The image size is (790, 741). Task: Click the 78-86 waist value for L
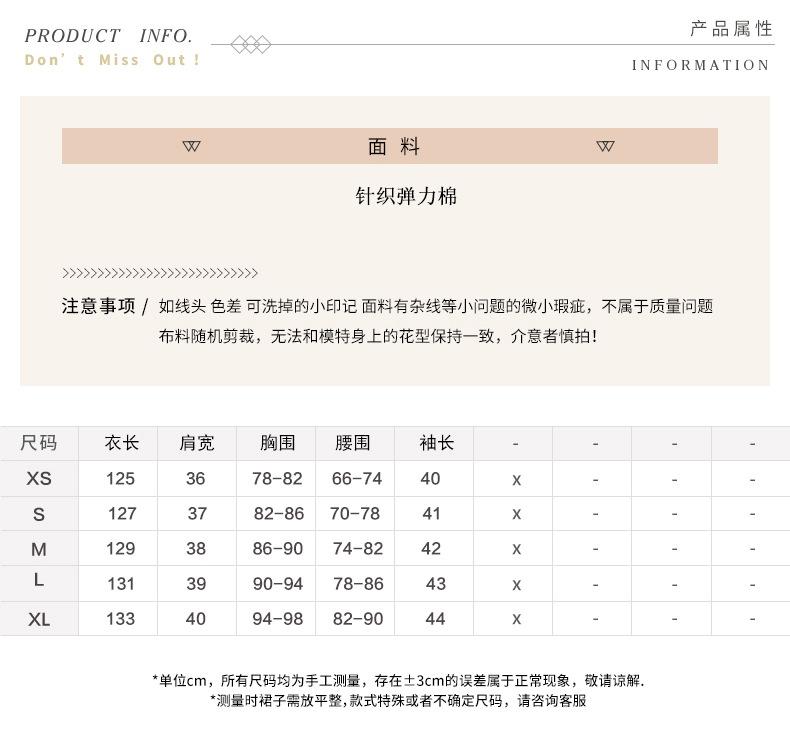pos(358,584)
